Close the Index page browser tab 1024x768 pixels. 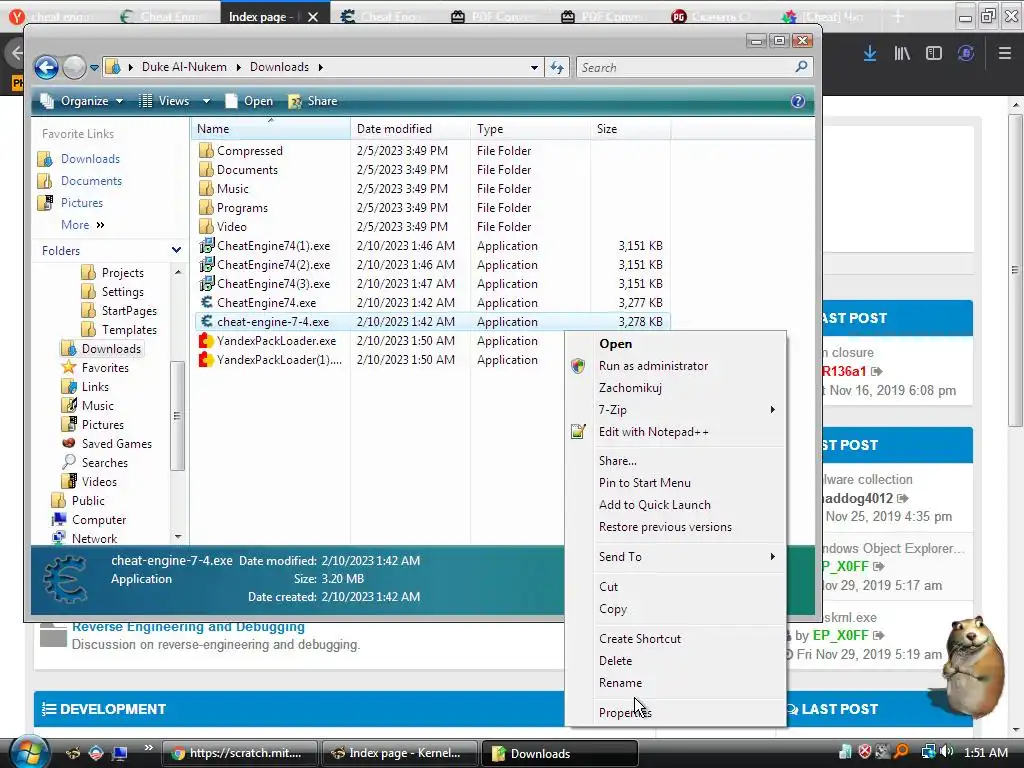(x=313, y=17)
